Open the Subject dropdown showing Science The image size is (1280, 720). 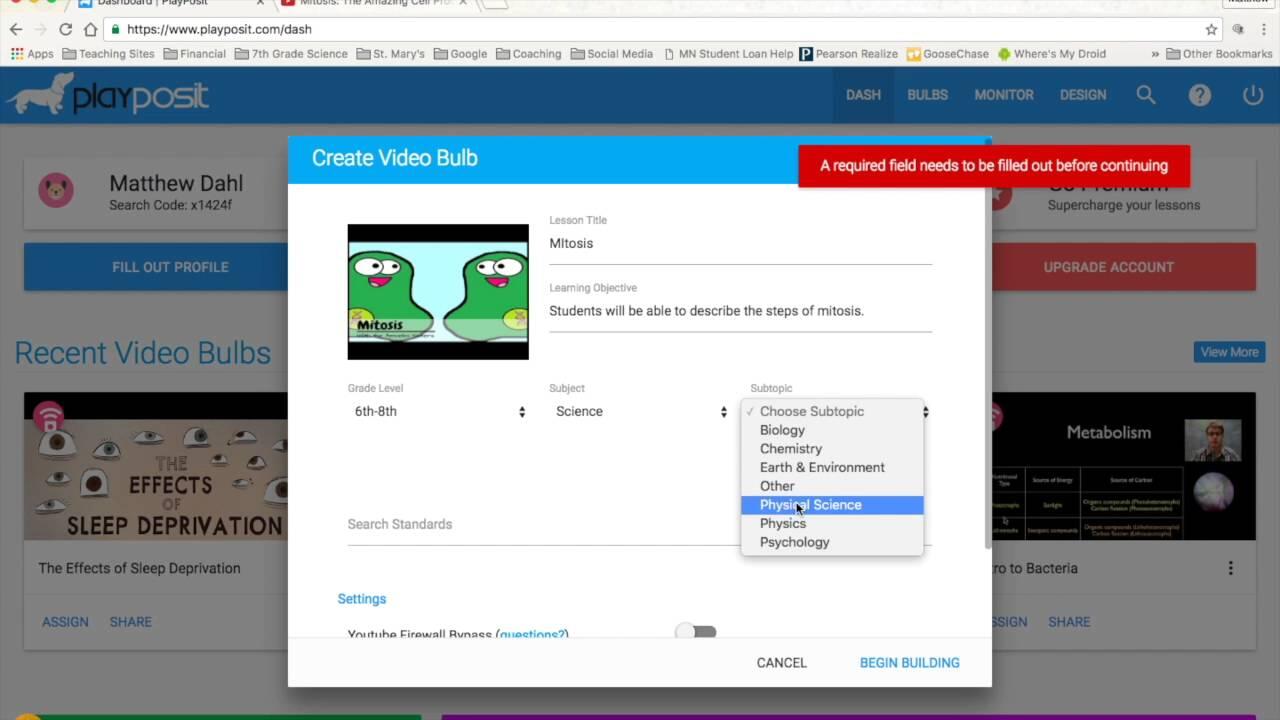point(640,411)
